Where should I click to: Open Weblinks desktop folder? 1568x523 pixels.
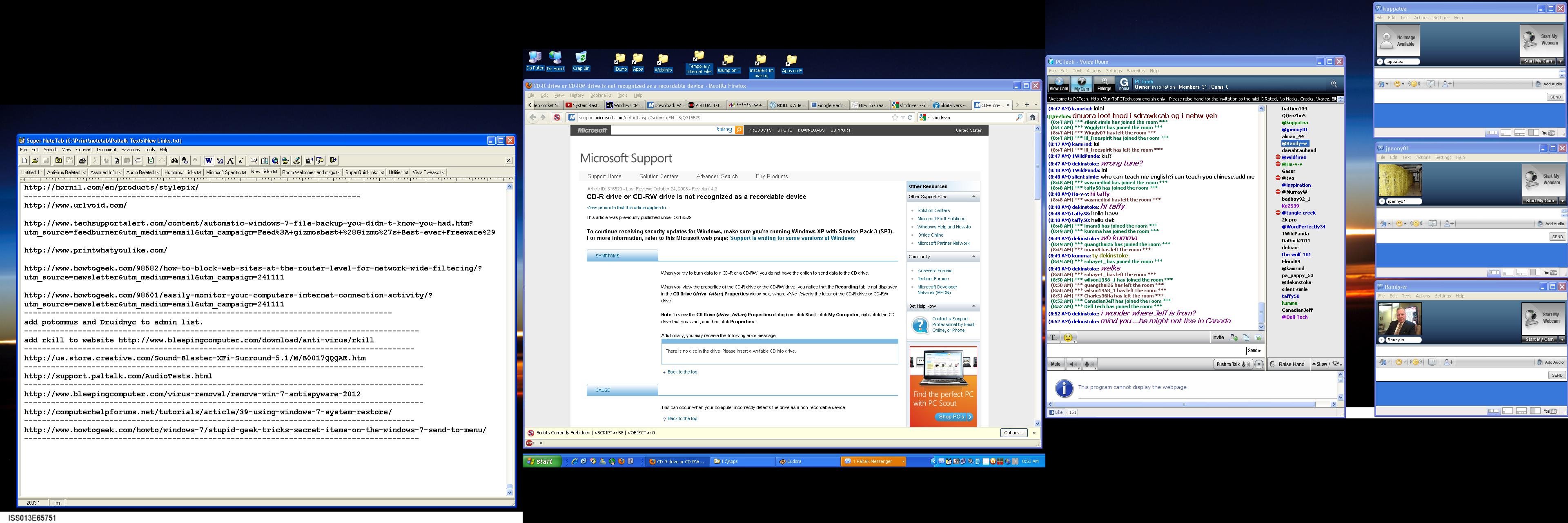[663, 63]
